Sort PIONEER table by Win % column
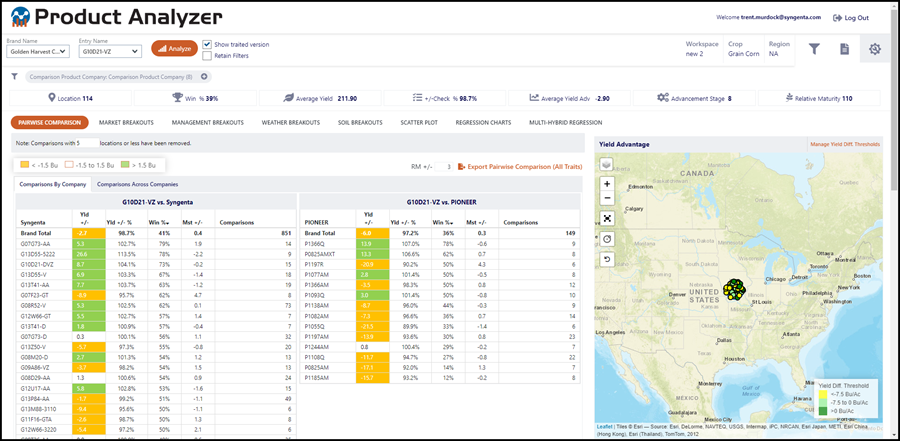 coord(441,222)
